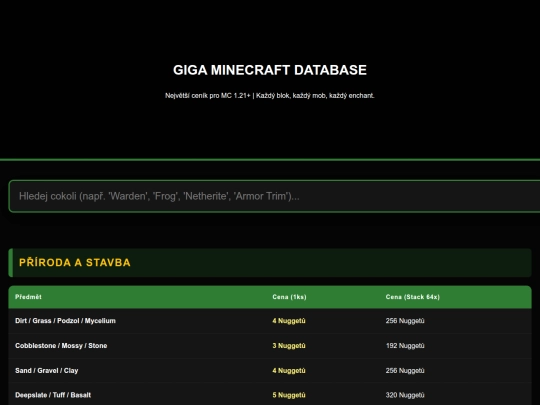Click the column header 'Předmět'
Viewport: 540px width, 405px height.
(x=28, y=297)
